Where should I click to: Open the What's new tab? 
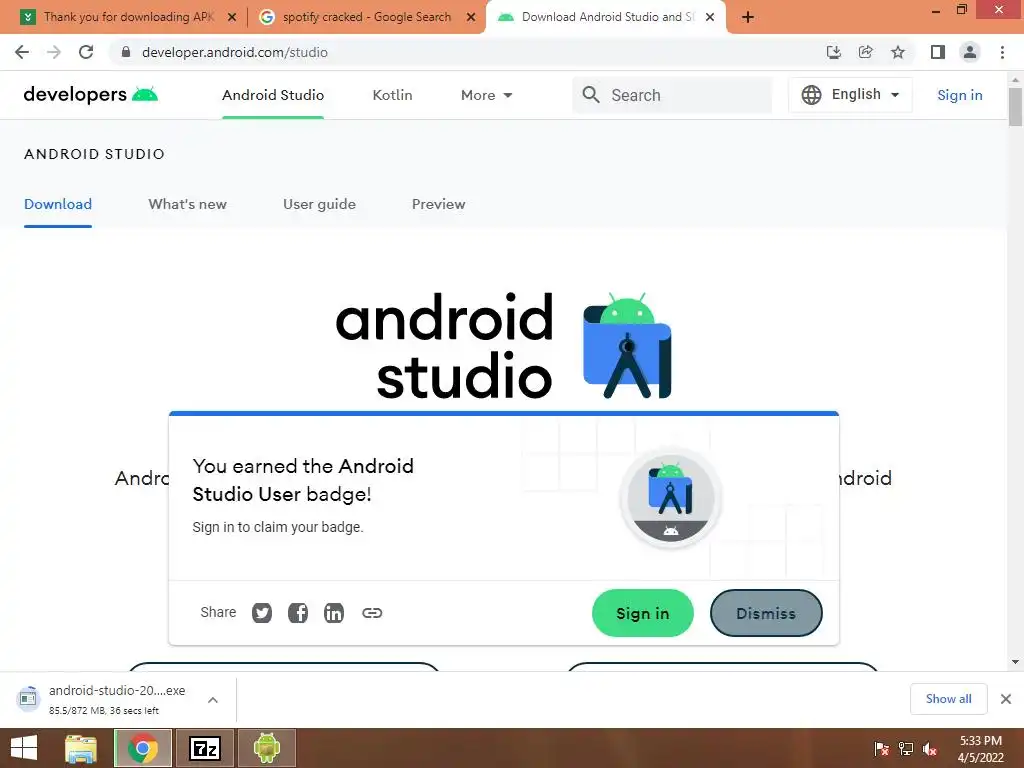click(187, 204)
